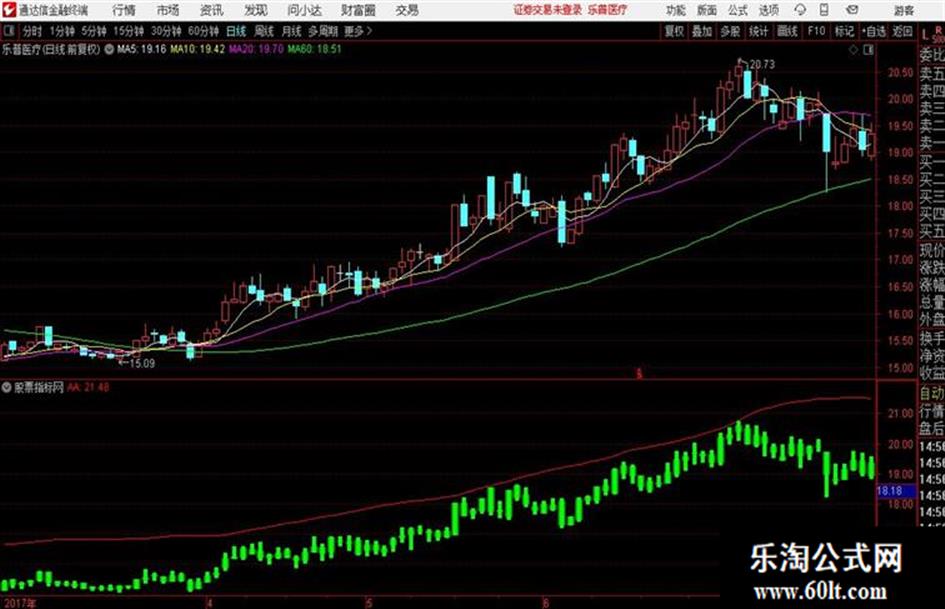
Task: Toggle the left sidebar panel icon
Action: (x=9, y=31)
